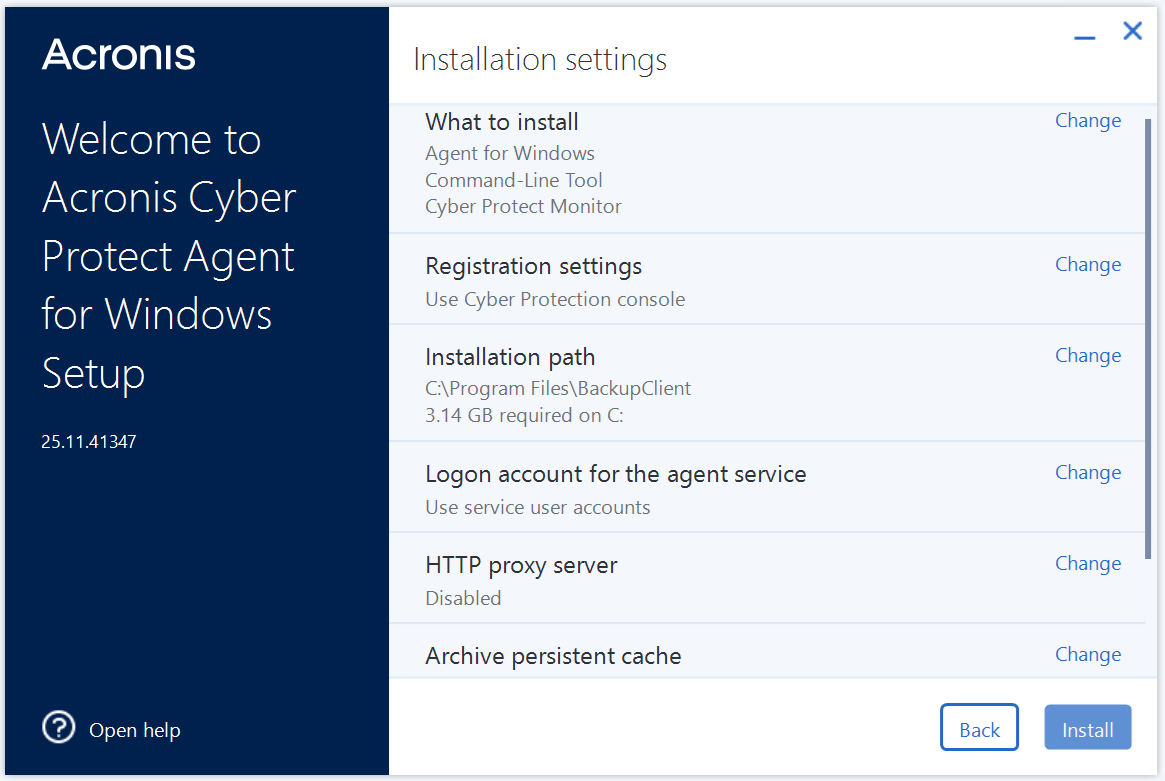This screenshot has height=781, width=1165.
Task: Minimize the setup window
Action: (1084, 37)
